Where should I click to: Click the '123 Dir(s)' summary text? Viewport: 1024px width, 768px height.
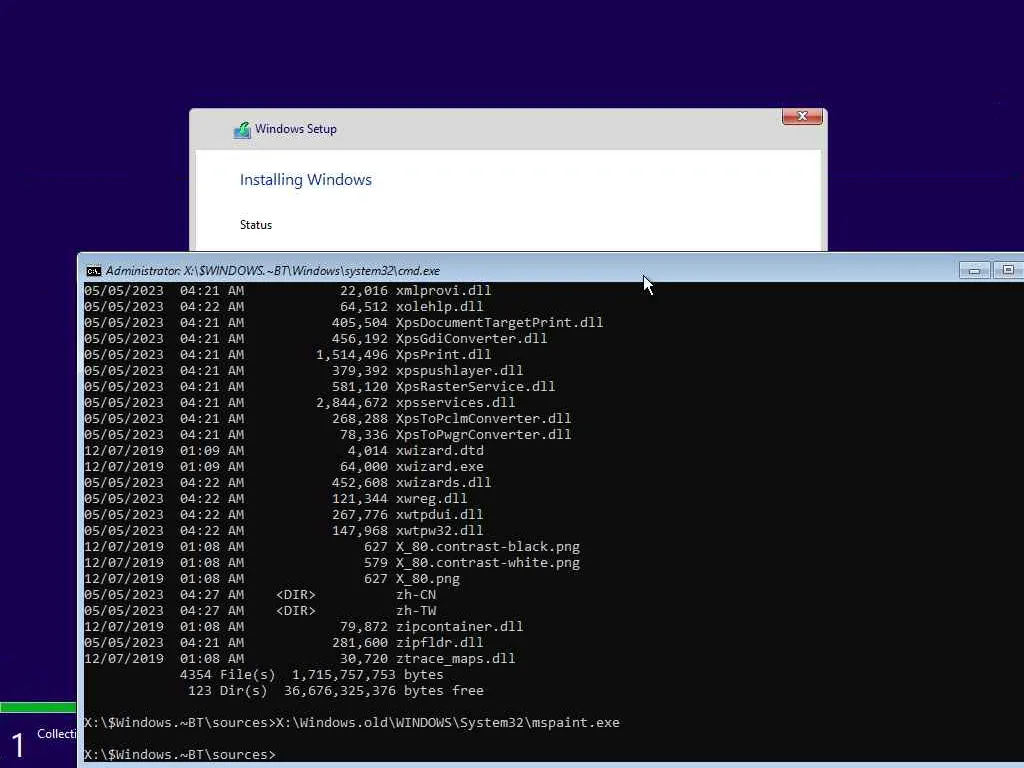pos(227,690)
